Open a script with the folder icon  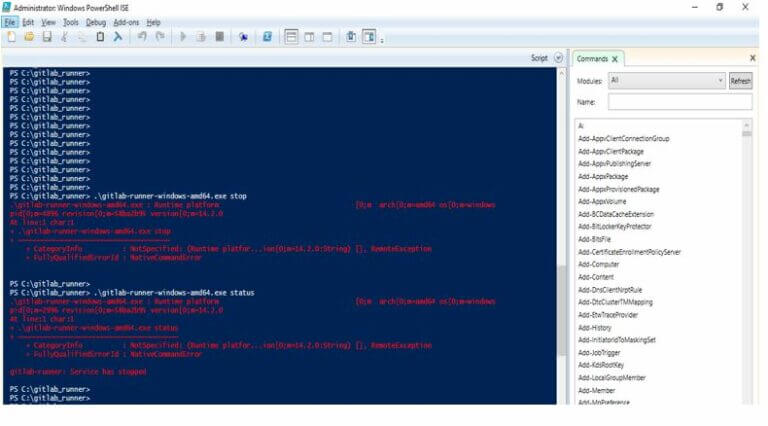click(29, 37)
